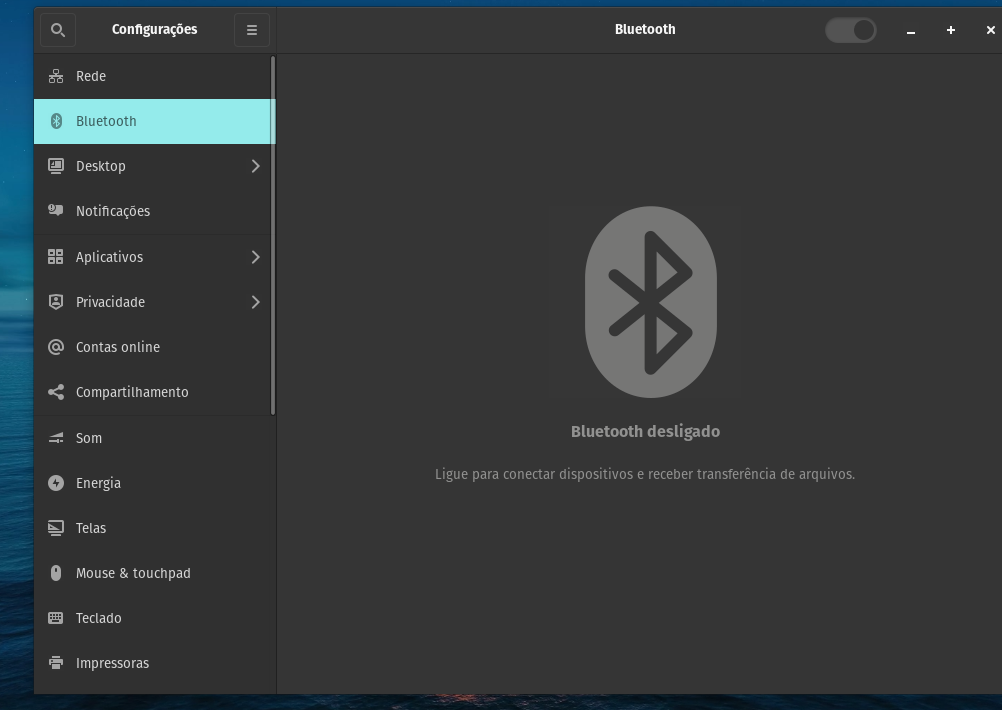
Task: Open the Mouse & touchpad label
Action: [x=133, y=573]
